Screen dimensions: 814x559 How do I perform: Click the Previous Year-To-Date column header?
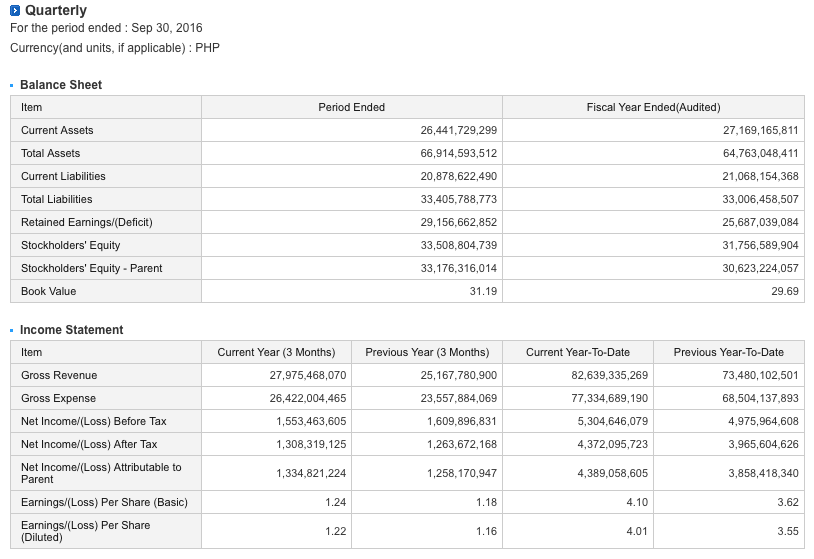[729, 352]
